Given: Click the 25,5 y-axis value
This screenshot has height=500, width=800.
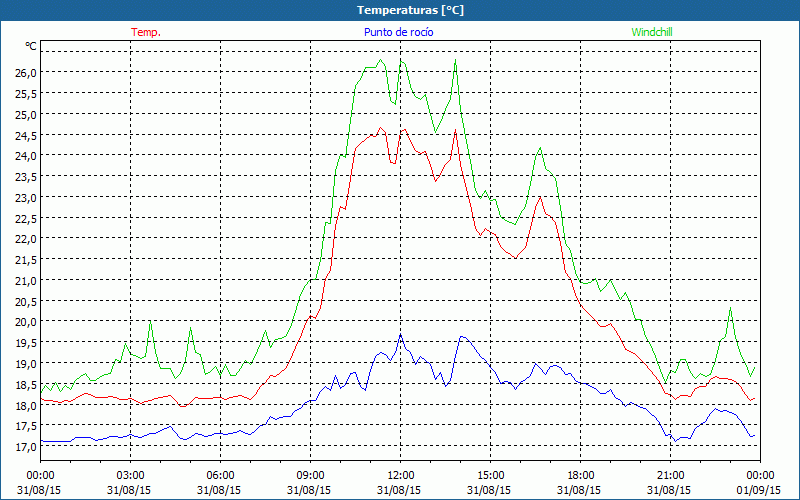Looking at the screenshot, I should [x=26, y=94].
